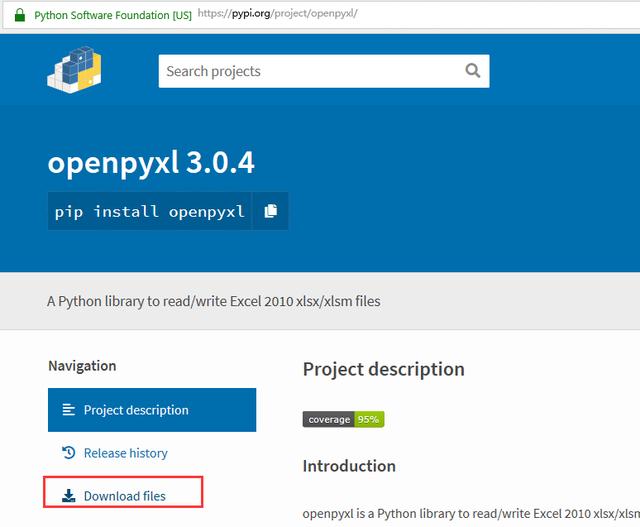Click the Download files arrow icon
Screen dimensions: 640x527
click(69, 496)
